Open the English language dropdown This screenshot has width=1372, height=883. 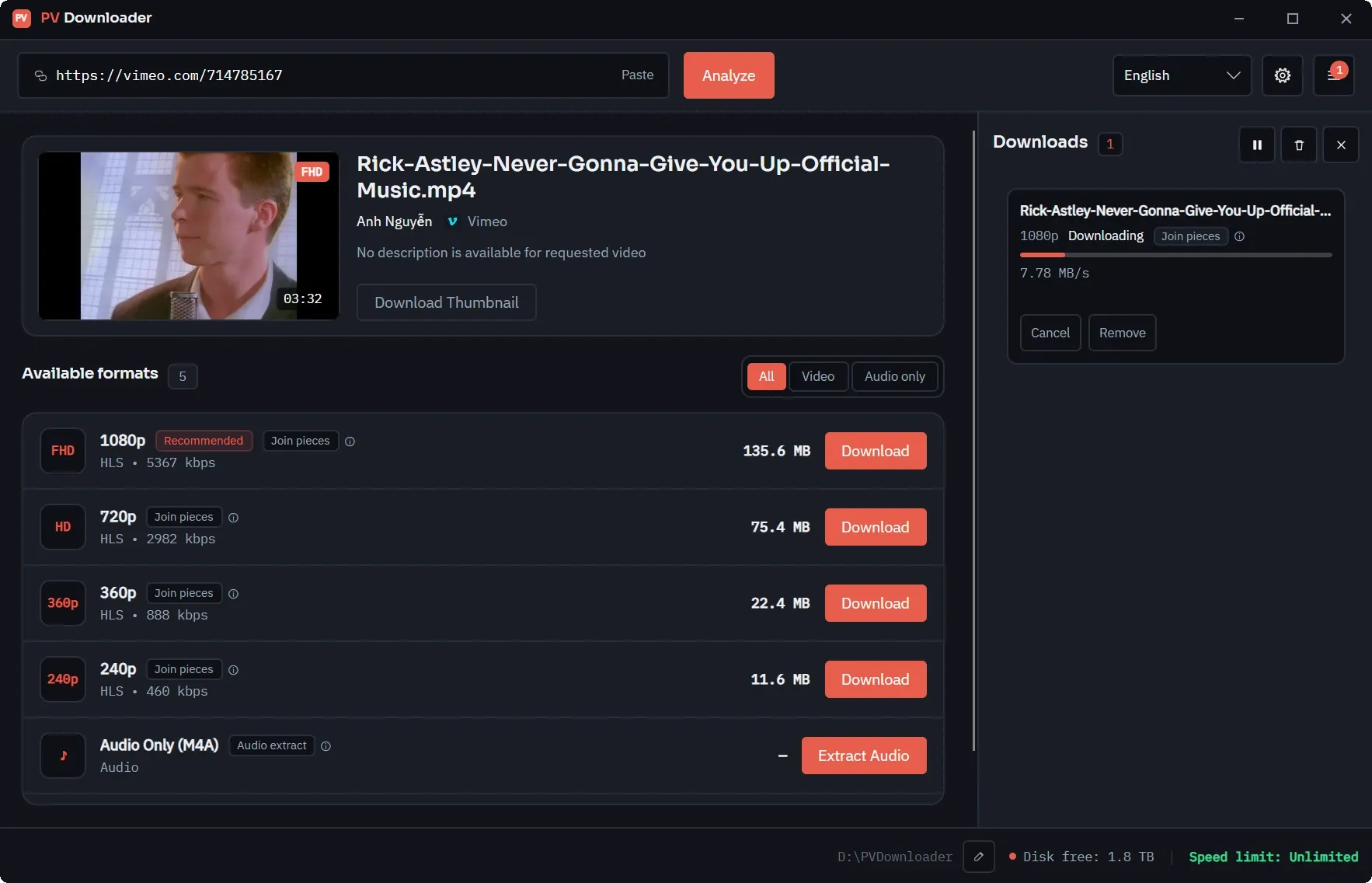tap(1182, 75)
